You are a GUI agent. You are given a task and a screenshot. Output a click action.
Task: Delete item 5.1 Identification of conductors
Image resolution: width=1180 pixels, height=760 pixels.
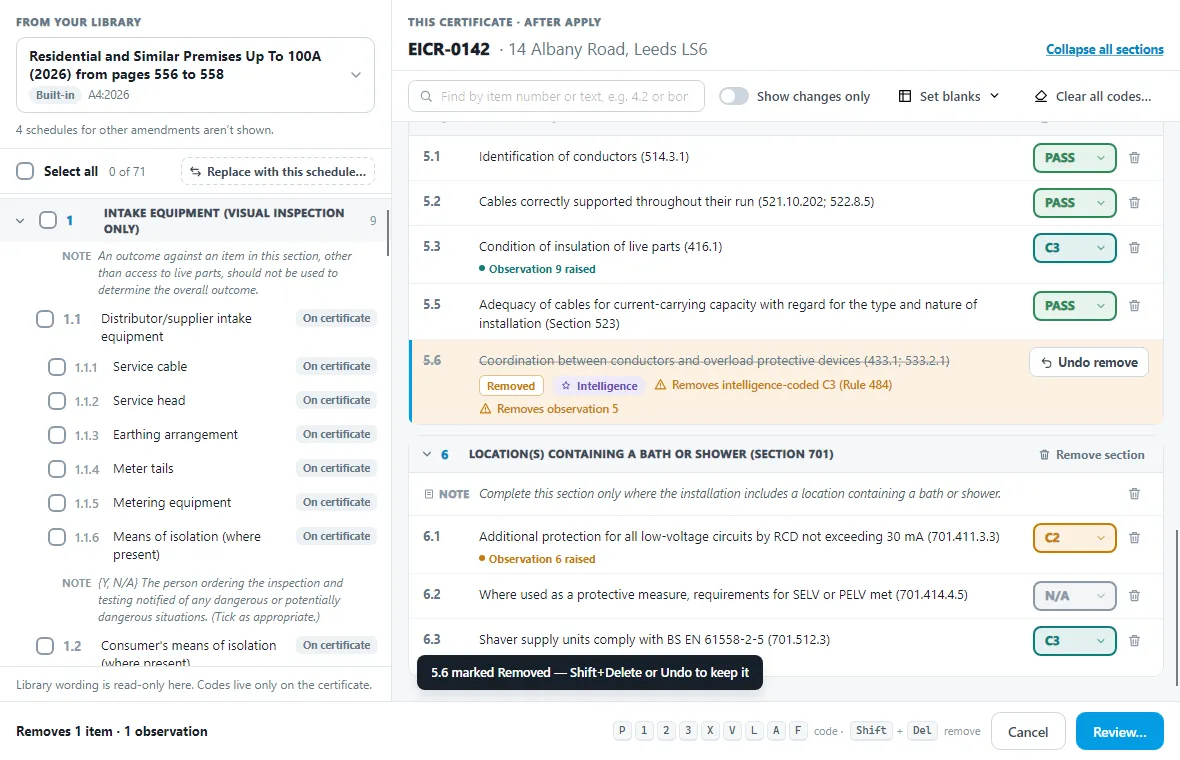pos(1134,158)
